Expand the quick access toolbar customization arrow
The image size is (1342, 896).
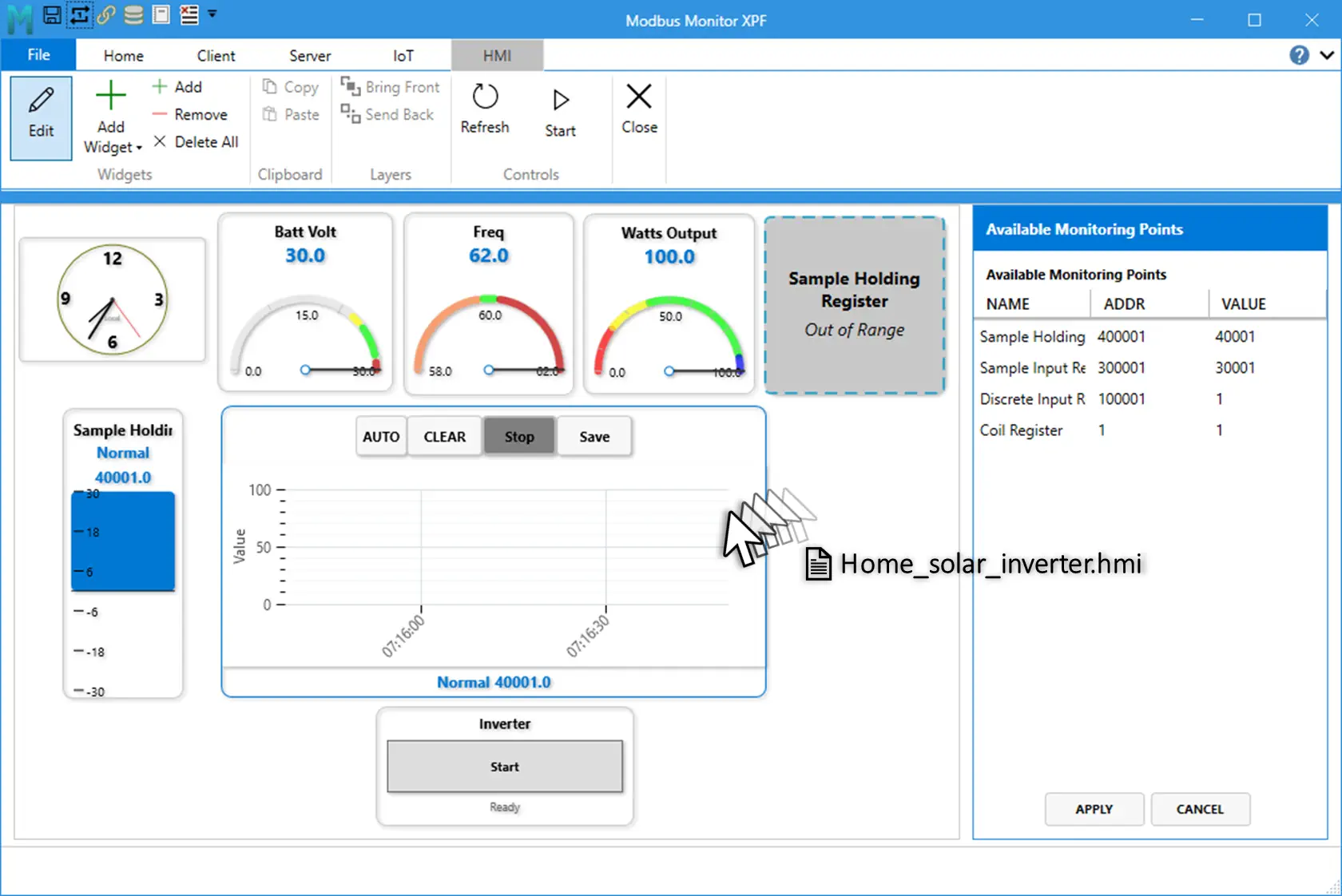click(x=212, y=14)
